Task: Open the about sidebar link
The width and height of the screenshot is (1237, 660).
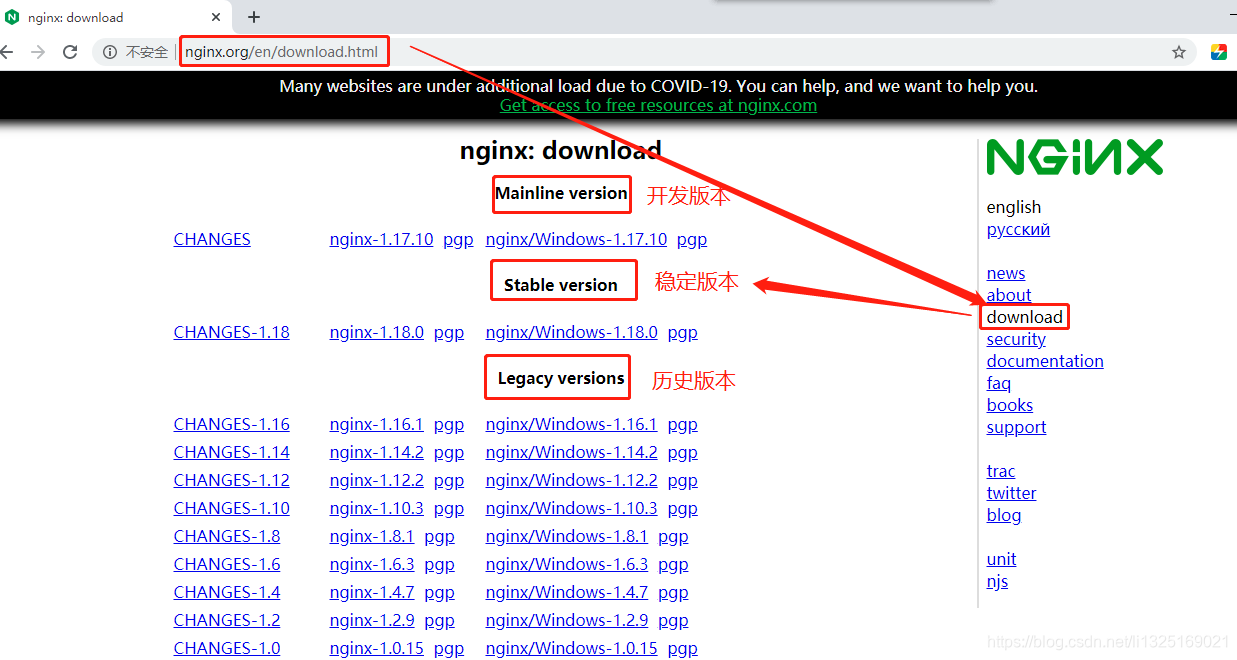Action: pos(1009,295)
